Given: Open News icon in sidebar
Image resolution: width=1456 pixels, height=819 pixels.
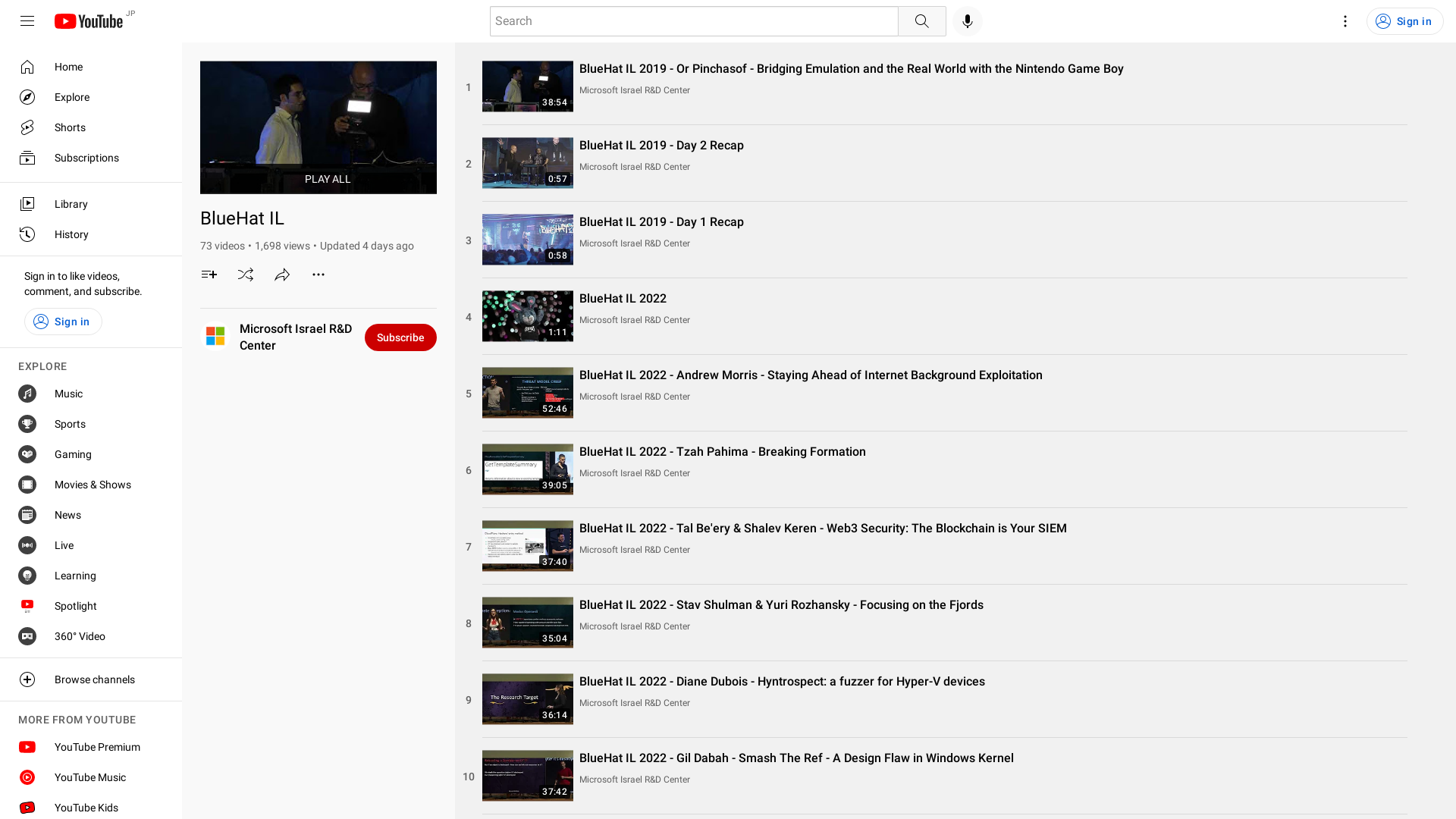Looking at the screenshot, I should tap(27, 515).
